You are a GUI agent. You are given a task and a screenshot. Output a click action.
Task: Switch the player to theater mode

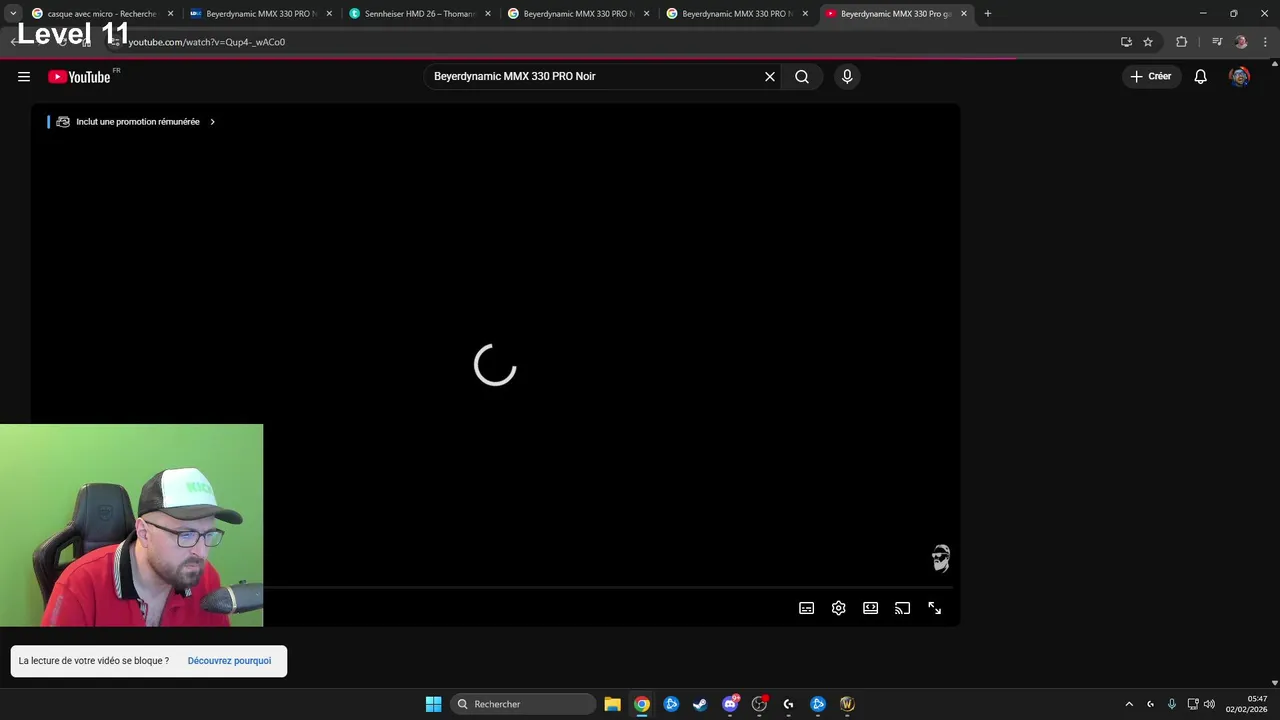tap(871, 608)
